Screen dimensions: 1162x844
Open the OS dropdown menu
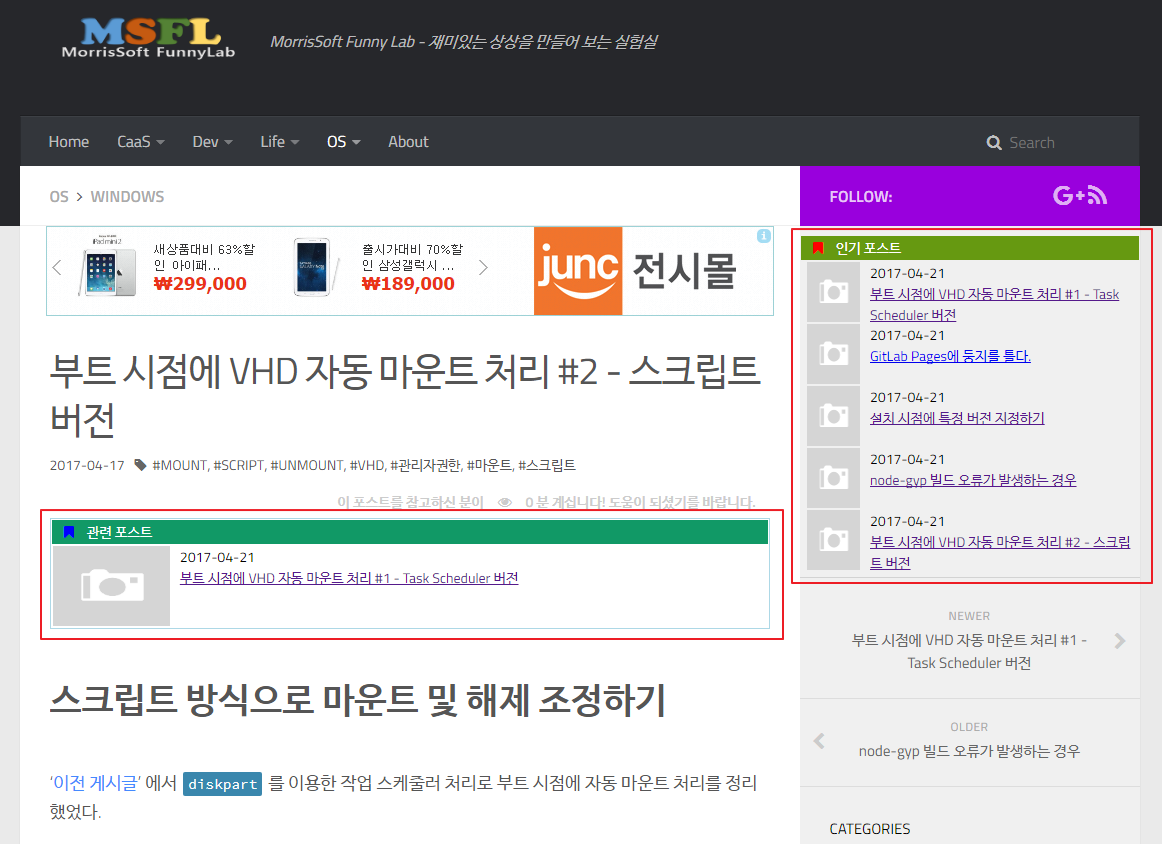click(343, 142)
